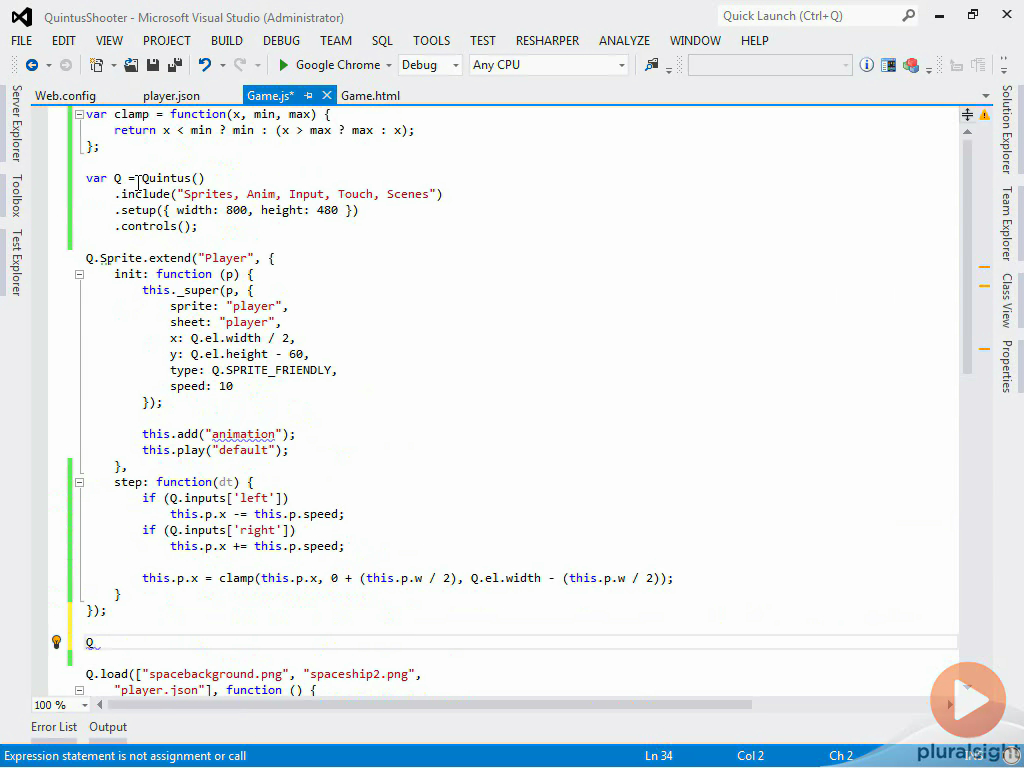
Task: Collapse the init function outline block
Action: point(79,274)
